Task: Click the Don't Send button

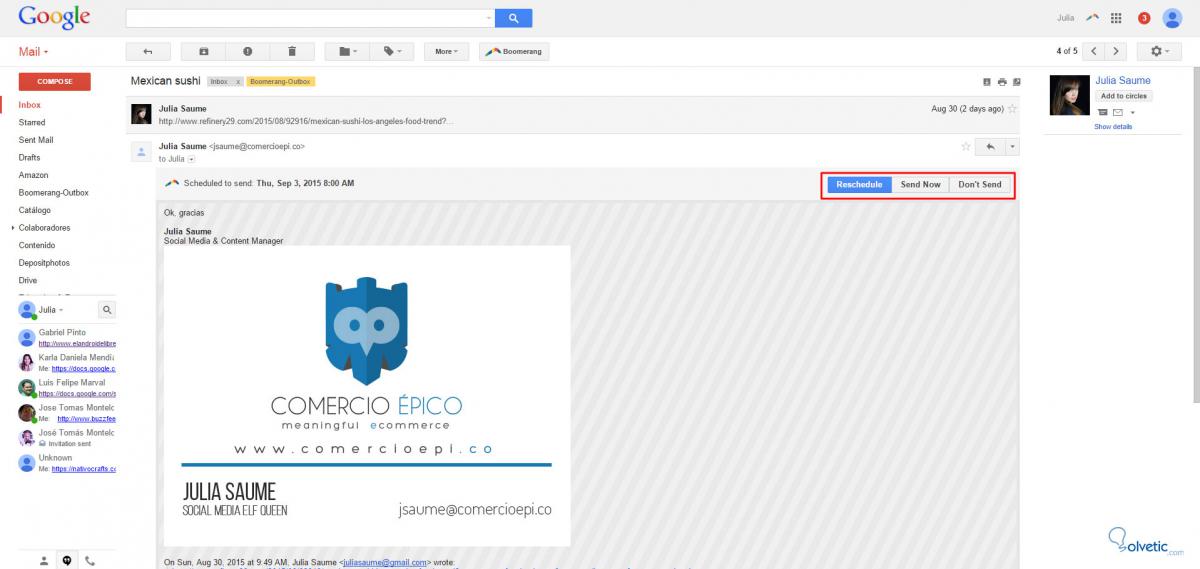Action: (980, 184)
